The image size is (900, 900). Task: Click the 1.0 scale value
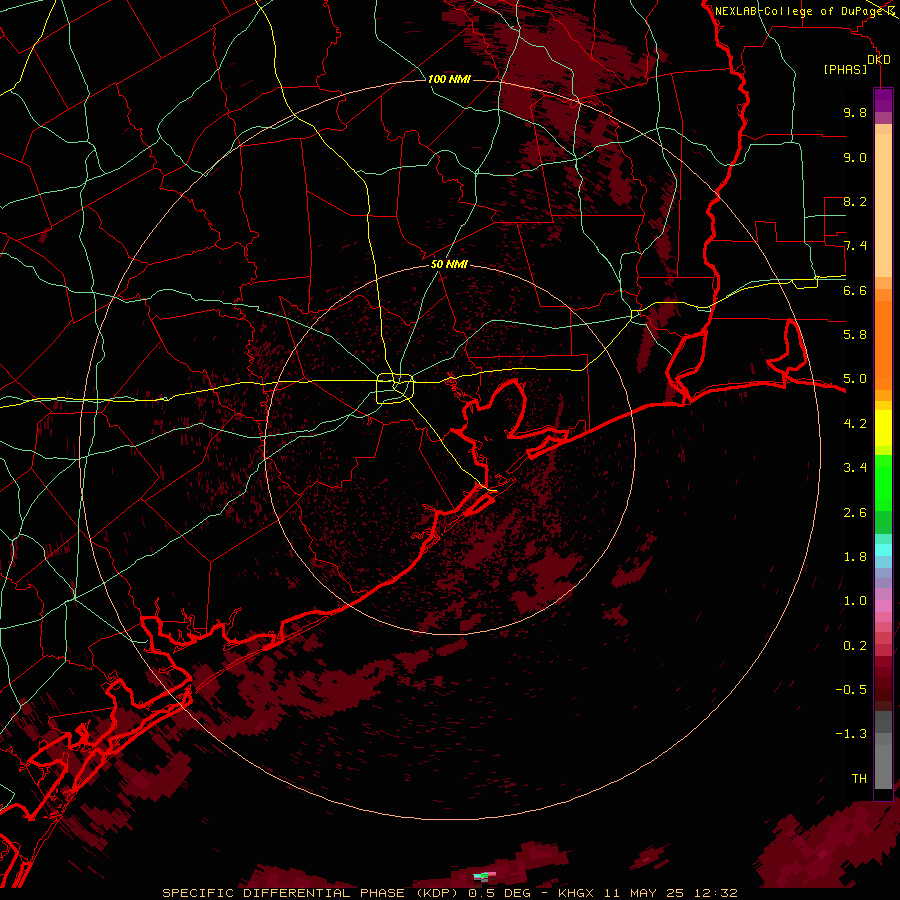click(x=855, y=601)
